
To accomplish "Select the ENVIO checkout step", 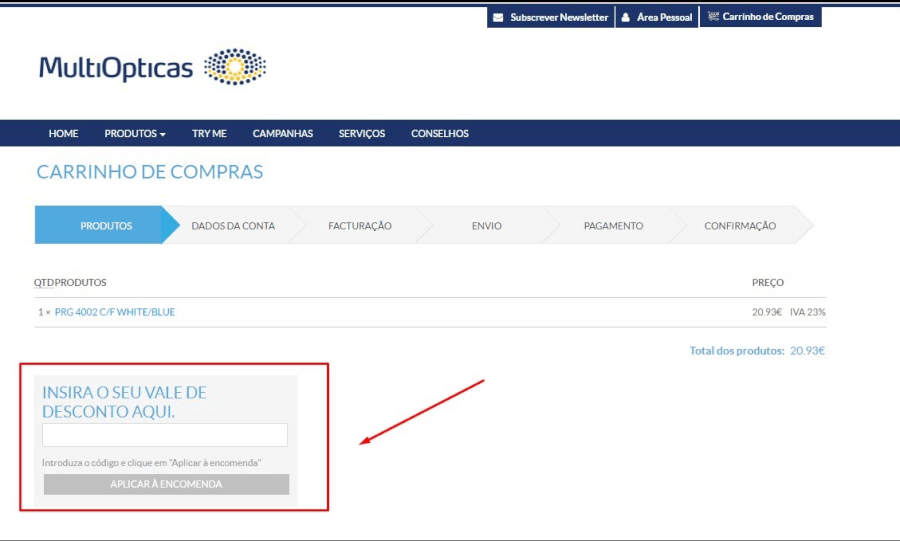I will click(487, 225).
